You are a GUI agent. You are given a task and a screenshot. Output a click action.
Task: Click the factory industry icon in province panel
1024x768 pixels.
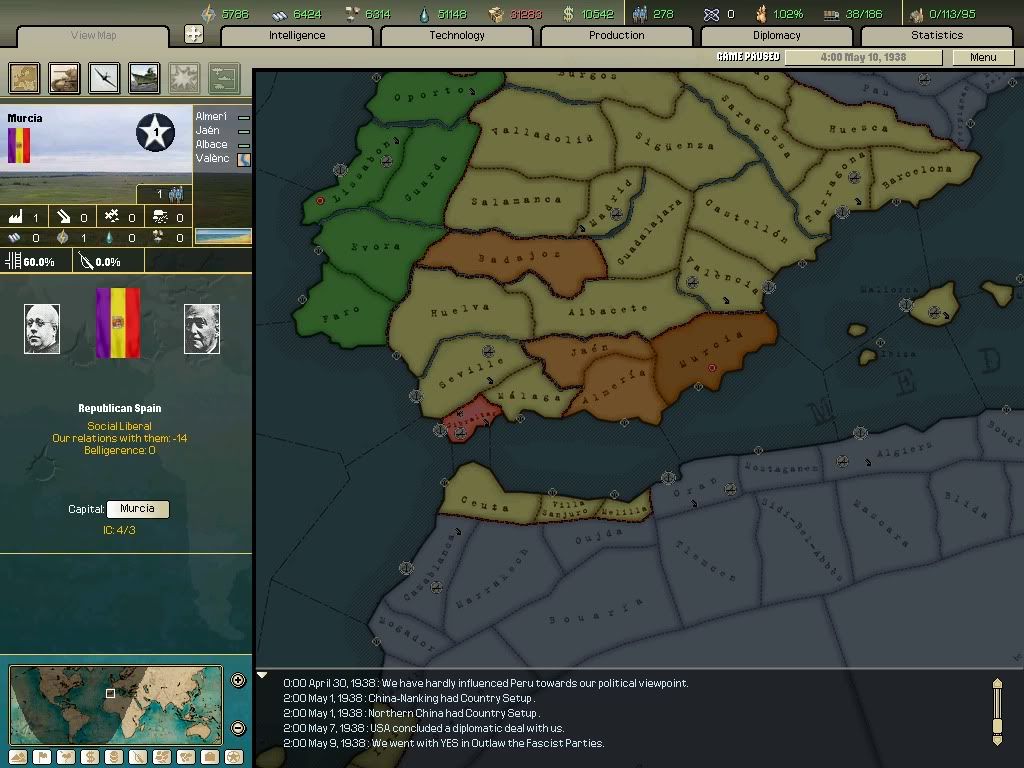pos(15,216)
